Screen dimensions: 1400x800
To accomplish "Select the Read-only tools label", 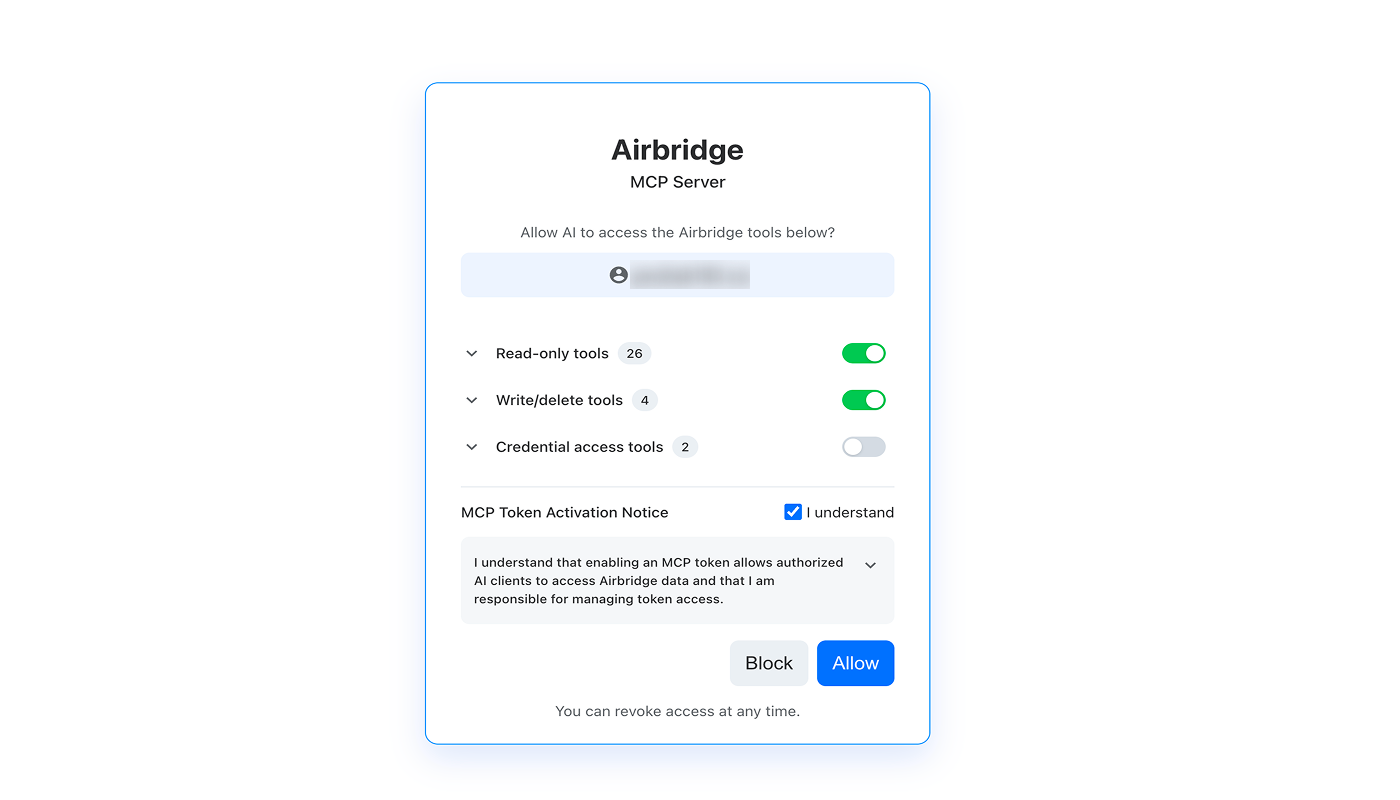I will [x=552, y=353].
